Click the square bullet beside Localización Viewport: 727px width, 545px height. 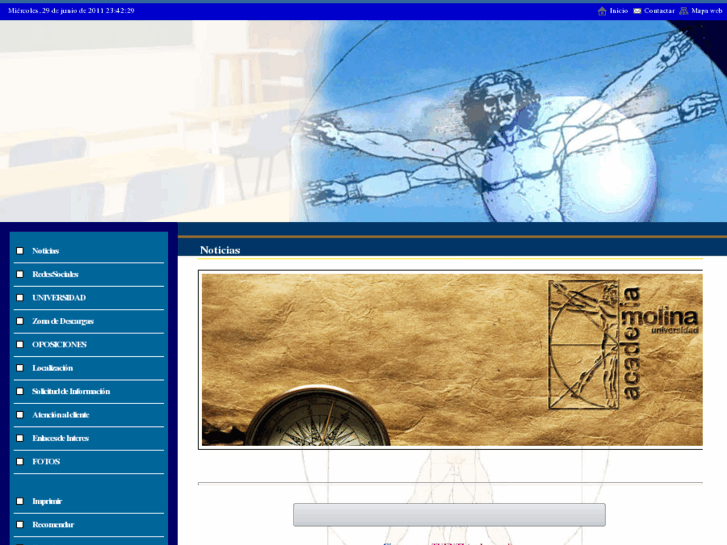[20, 368]
